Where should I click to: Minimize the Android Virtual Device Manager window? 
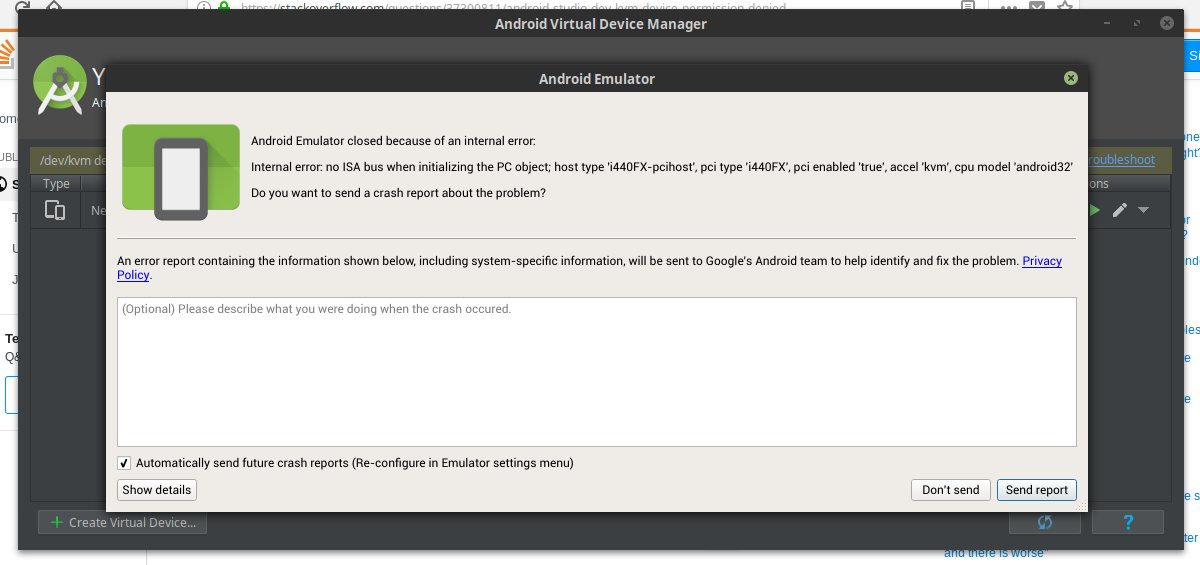tap(1107, 23)
